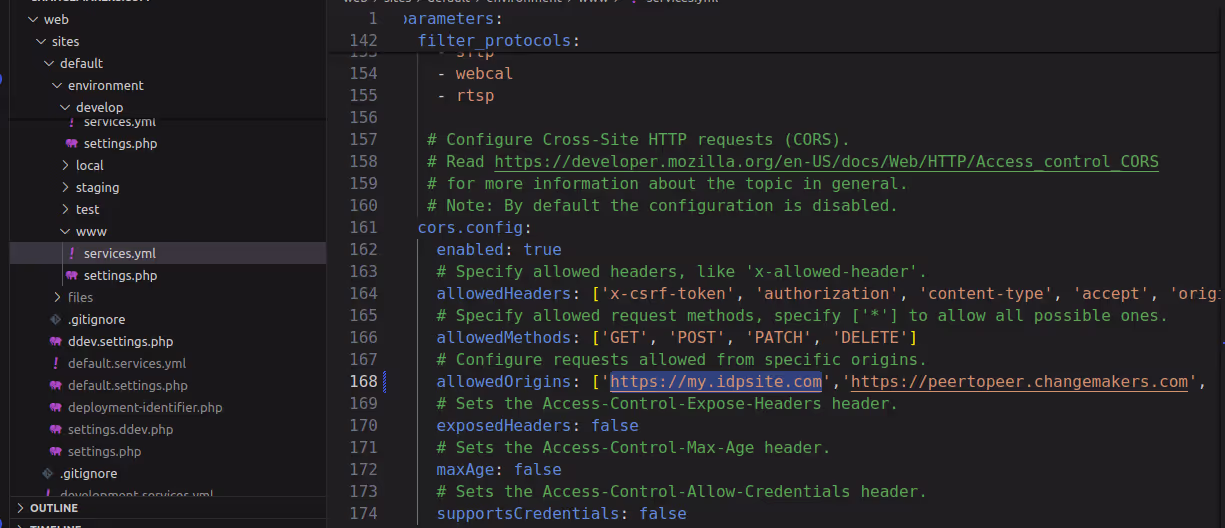Click the 'allowedHeaders' key
This screenshot has width=1225, height=528.
(x=503, y=294)
